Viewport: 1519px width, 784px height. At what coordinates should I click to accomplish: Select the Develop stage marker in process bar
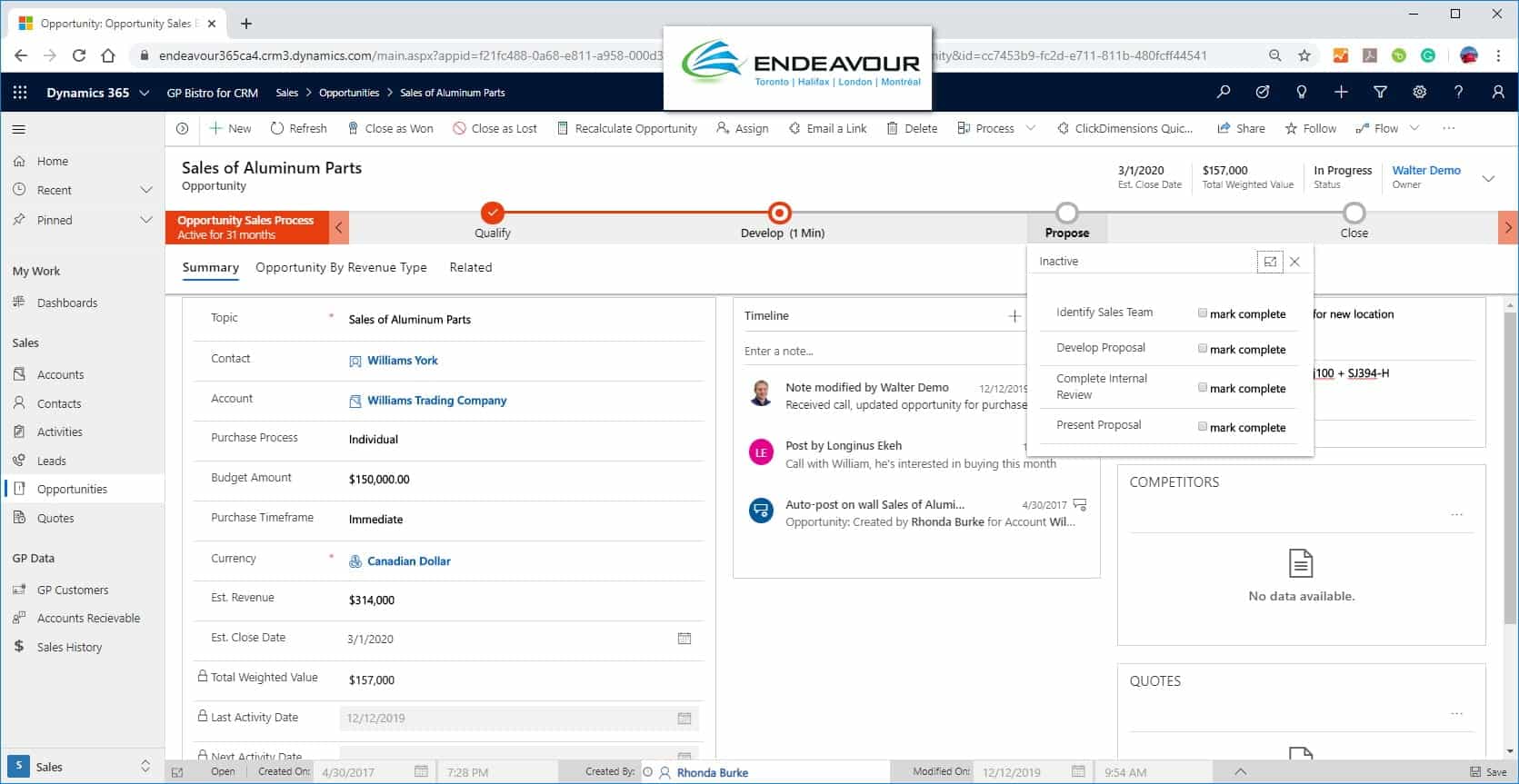(779, 213)
